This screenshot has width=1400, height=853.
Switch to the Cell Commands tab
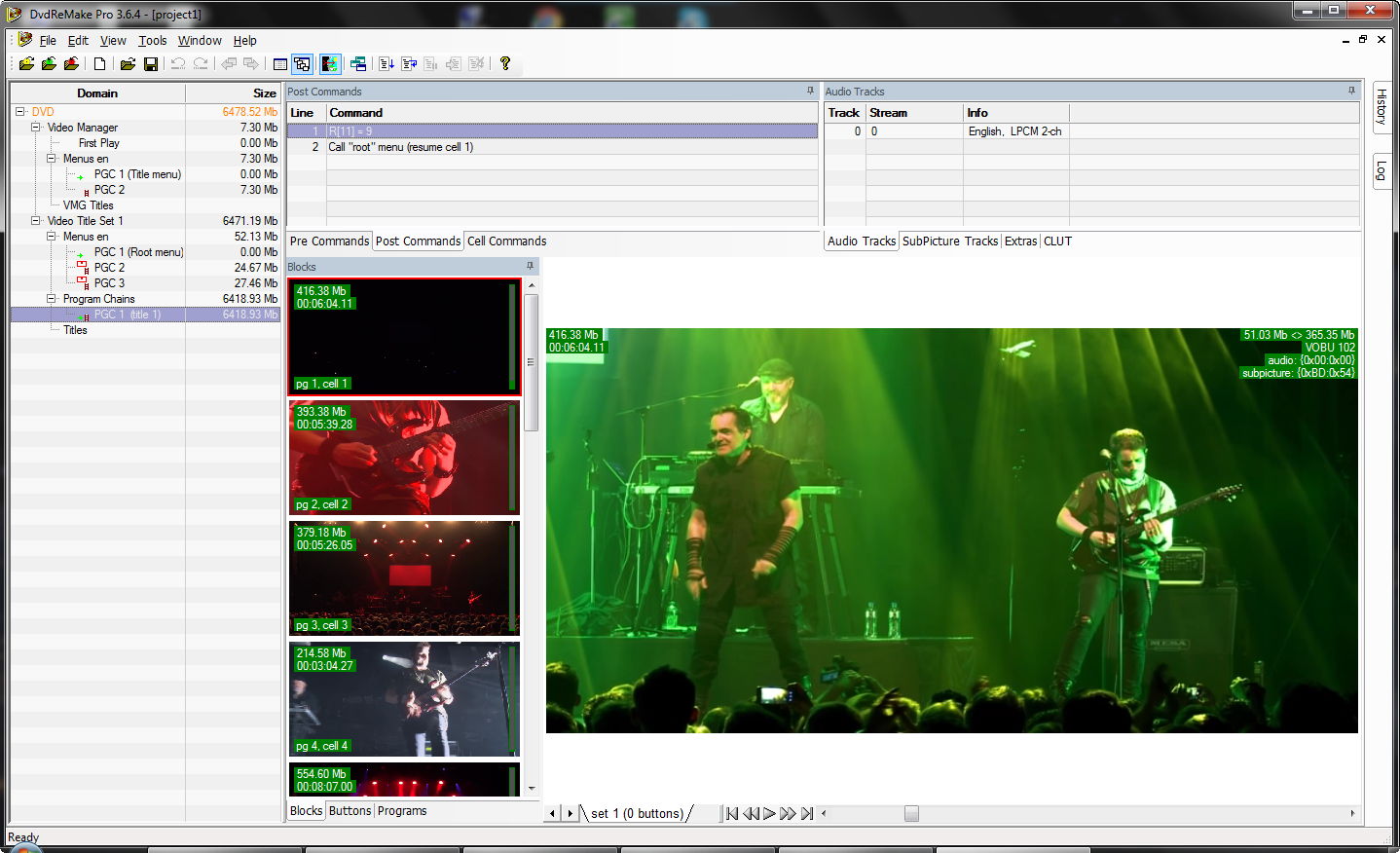pos(506,241)
